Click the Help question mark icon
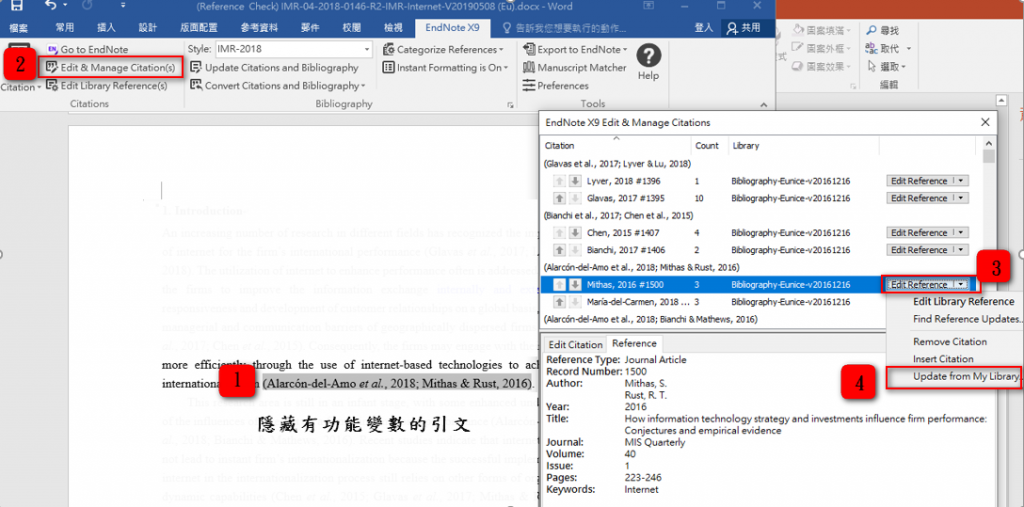This screenshot has height=507, width=1024. click(648, 56)
